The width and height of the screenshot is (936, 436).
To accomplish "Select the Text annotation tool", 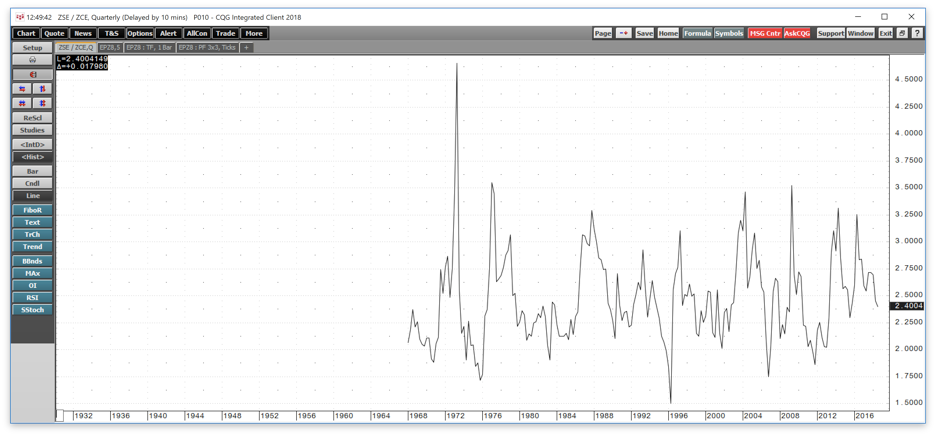I will tap(32, 222).
